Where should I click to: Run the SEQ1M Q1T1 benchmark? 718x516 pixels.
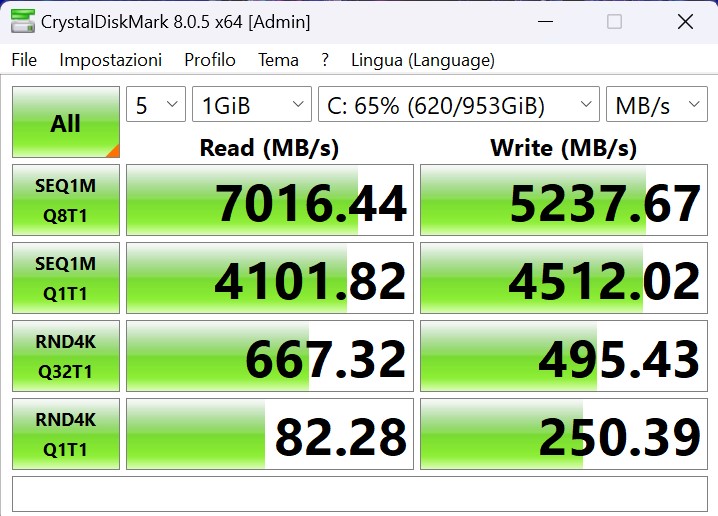66,278
